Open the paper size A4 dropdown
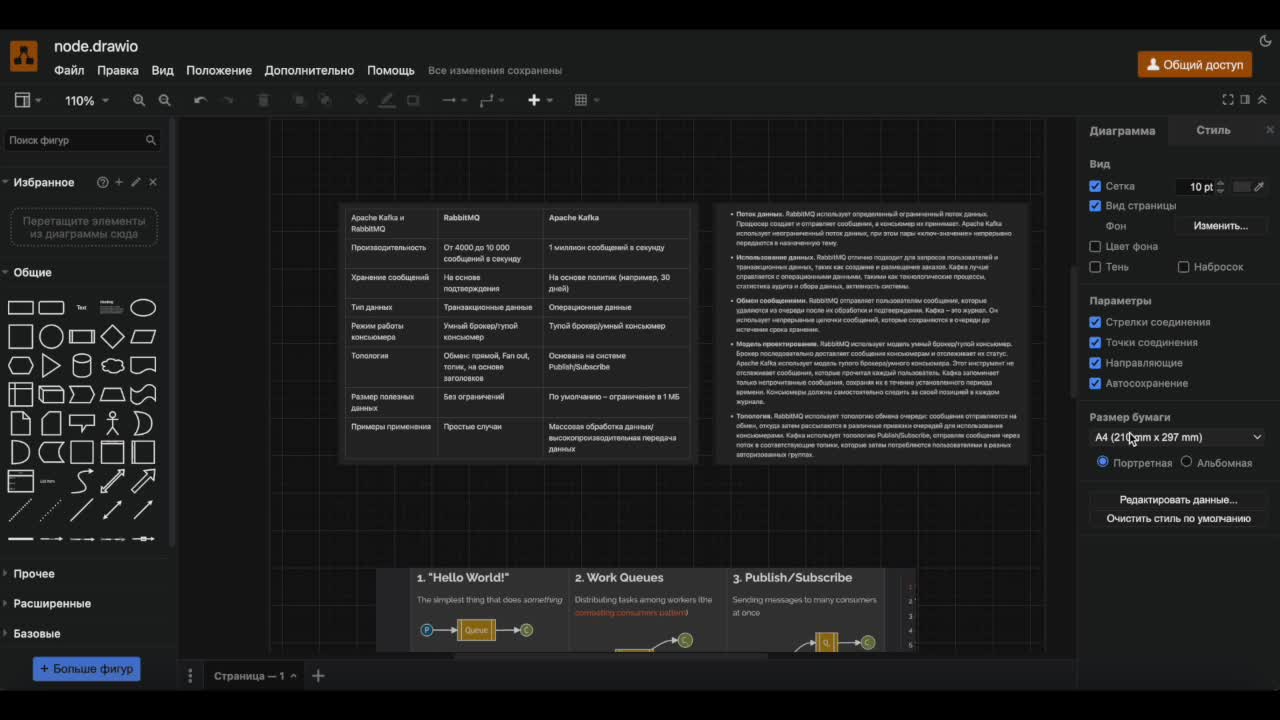Image resolution: width=1280 pixels, height=720 pixels. (1178, 437)
